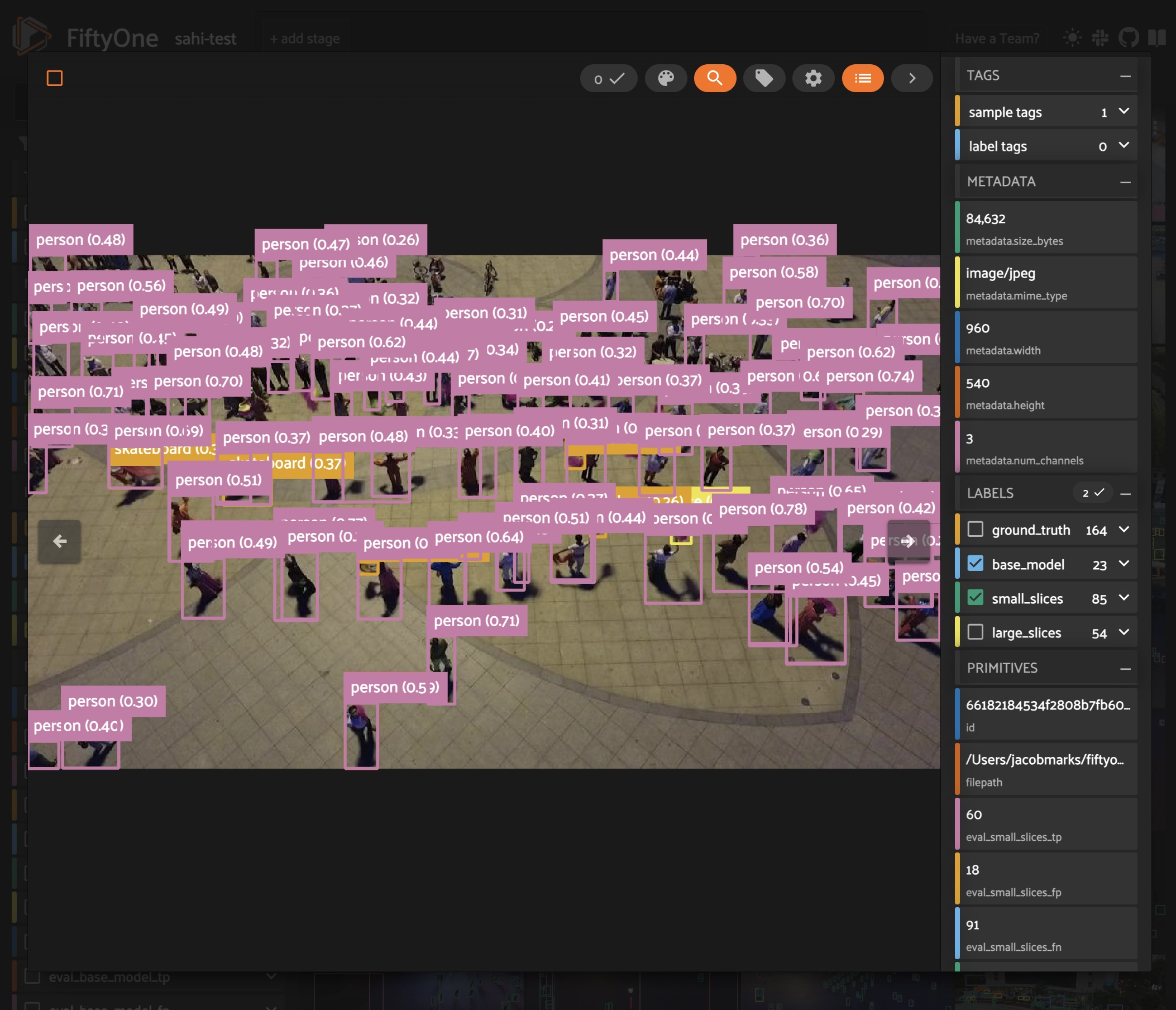Viewport: 1176px width, 1010px height.
Task: Disable the small_slices labels checkbox
Action: click(975, 597)
